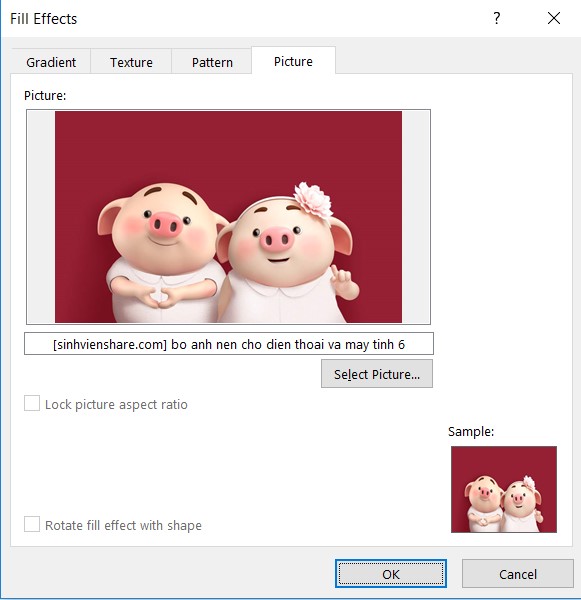The height and width of the screenshot is (600, 581).
Task: Select the Picture tab
Action: coord(293,61)
